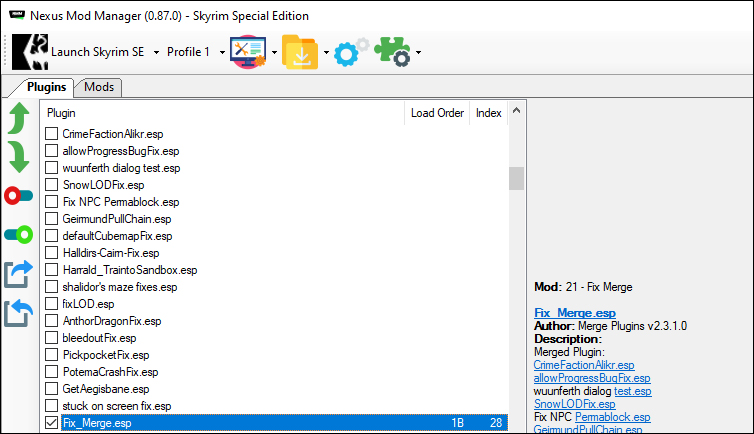This screenshot has width=754, height=434.
Task: Check the fixLOD.esp checkbox
Action: 51,303
